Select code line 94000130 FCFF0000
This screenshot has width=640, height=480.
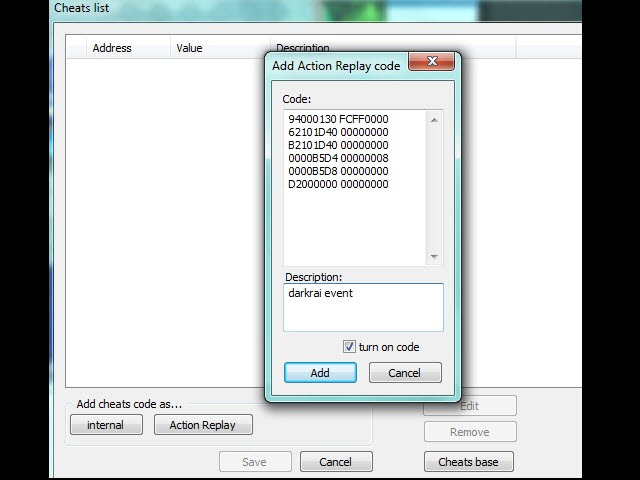click(338, 119)
